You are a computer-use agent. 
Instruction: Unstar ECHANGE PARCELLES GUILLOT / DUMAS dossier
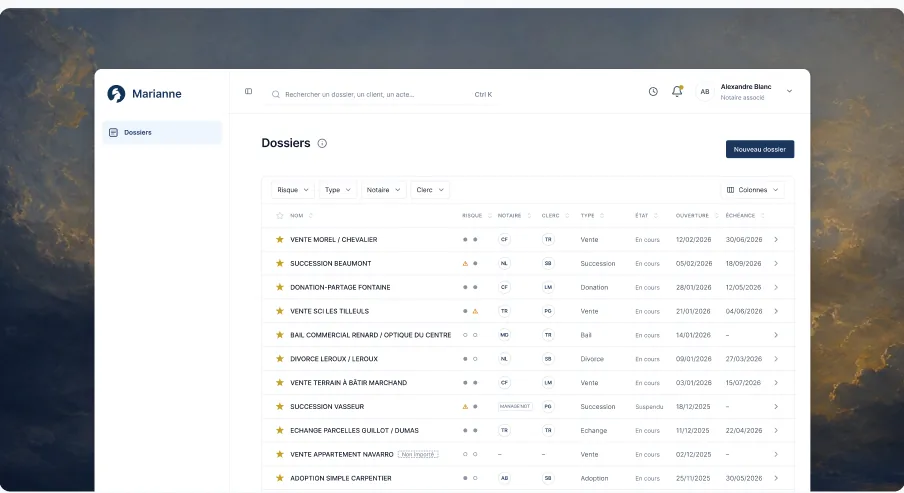280,430
